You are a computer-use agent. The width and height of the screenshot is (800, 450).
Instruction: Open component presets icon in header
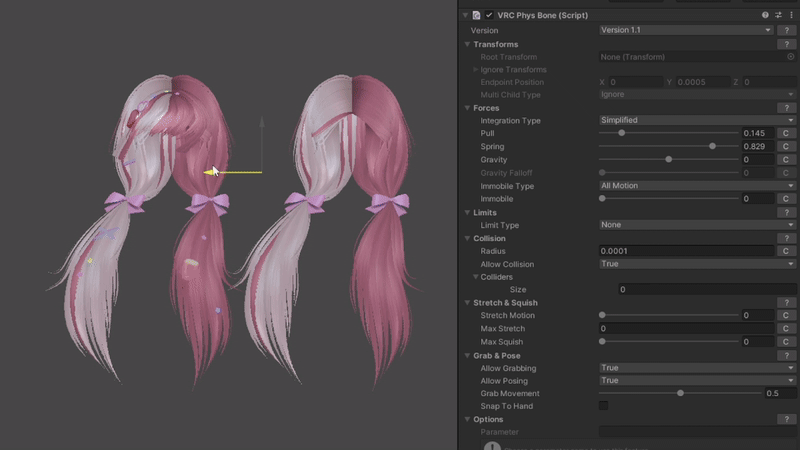pyautogui.click(x=778, y=16)
